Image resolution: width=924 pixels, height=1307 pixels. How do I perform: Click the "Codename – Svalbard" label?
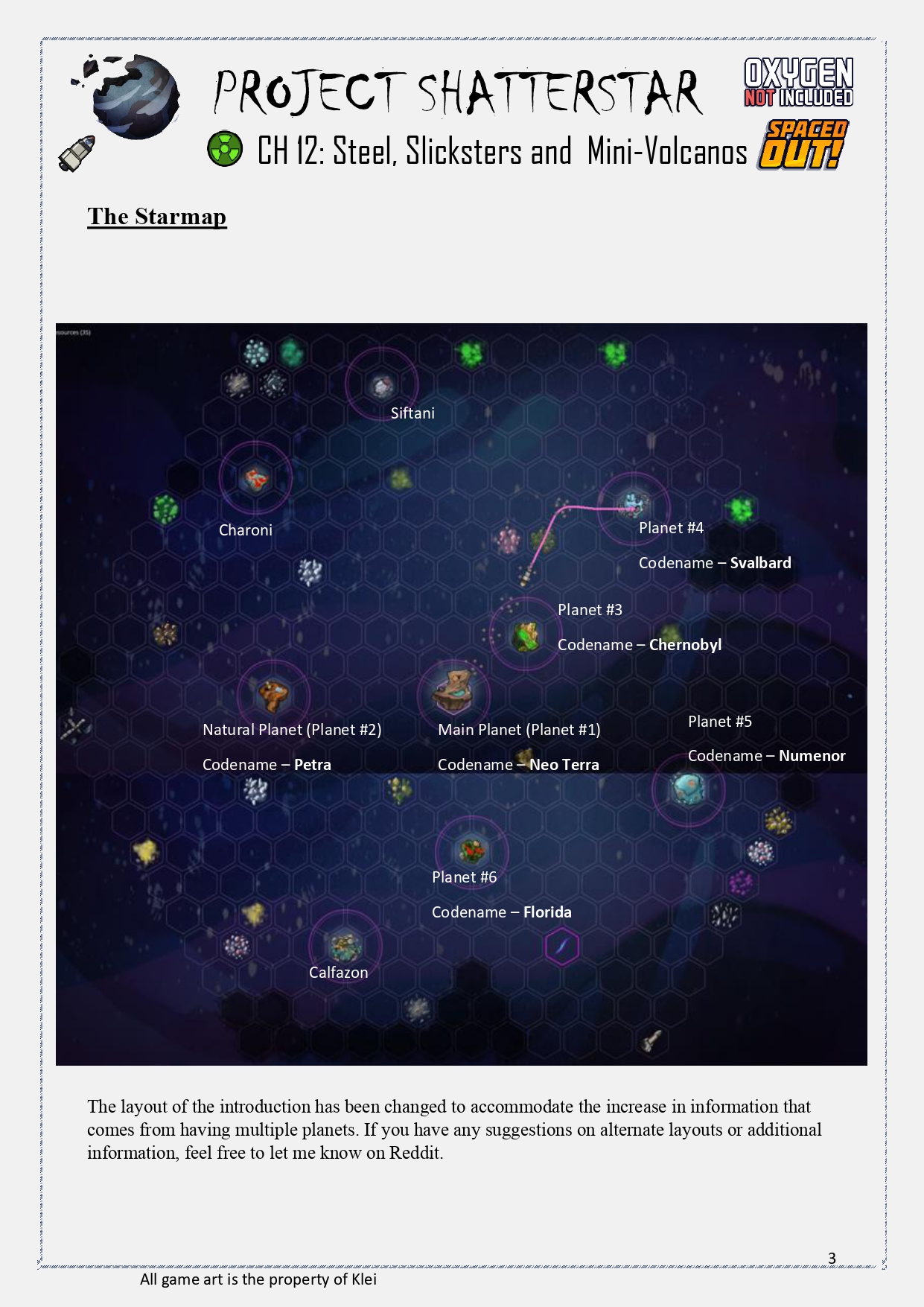[715, 563]
